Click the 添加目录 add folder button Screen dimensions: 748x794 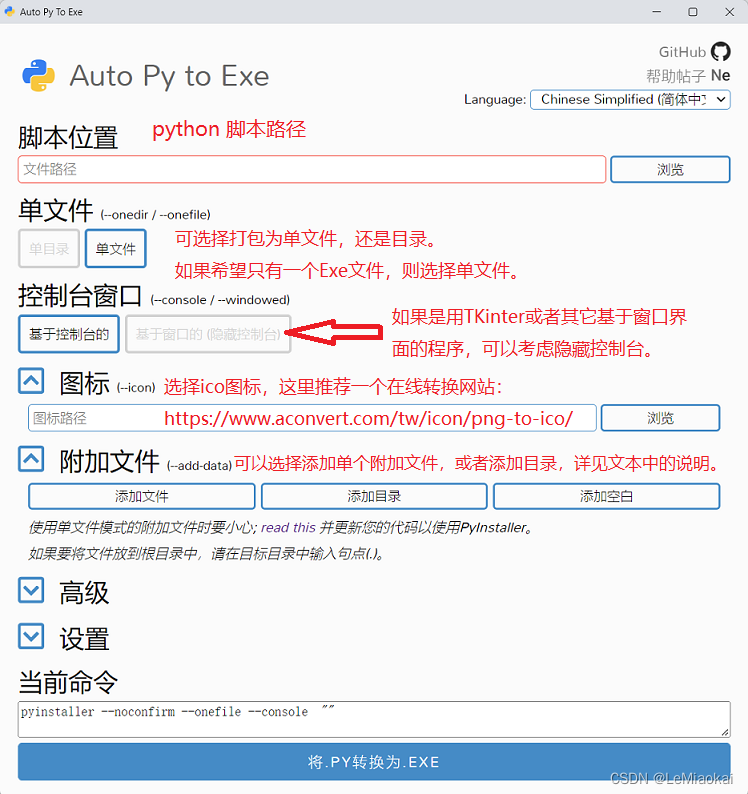click(x=374, y=496)
